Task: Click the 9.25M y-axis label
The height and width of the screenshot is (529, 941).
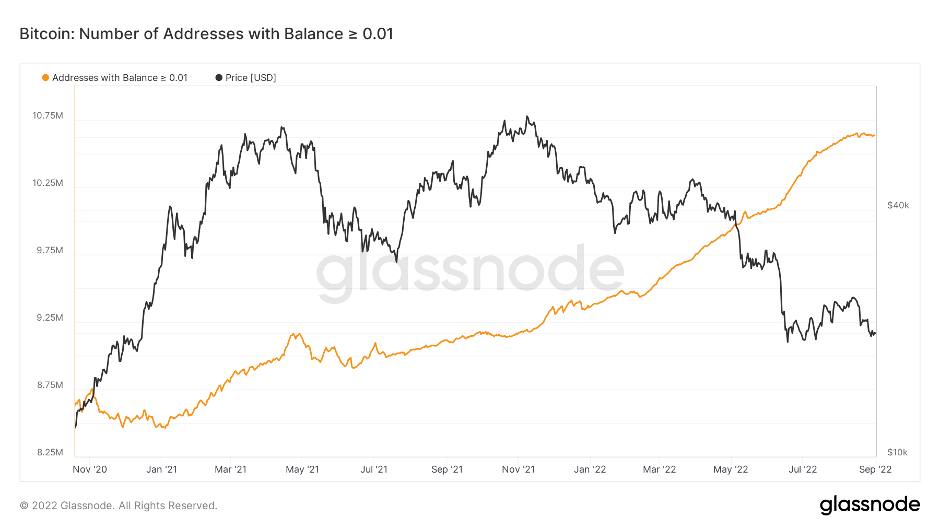Action: (x=50, y=318)
